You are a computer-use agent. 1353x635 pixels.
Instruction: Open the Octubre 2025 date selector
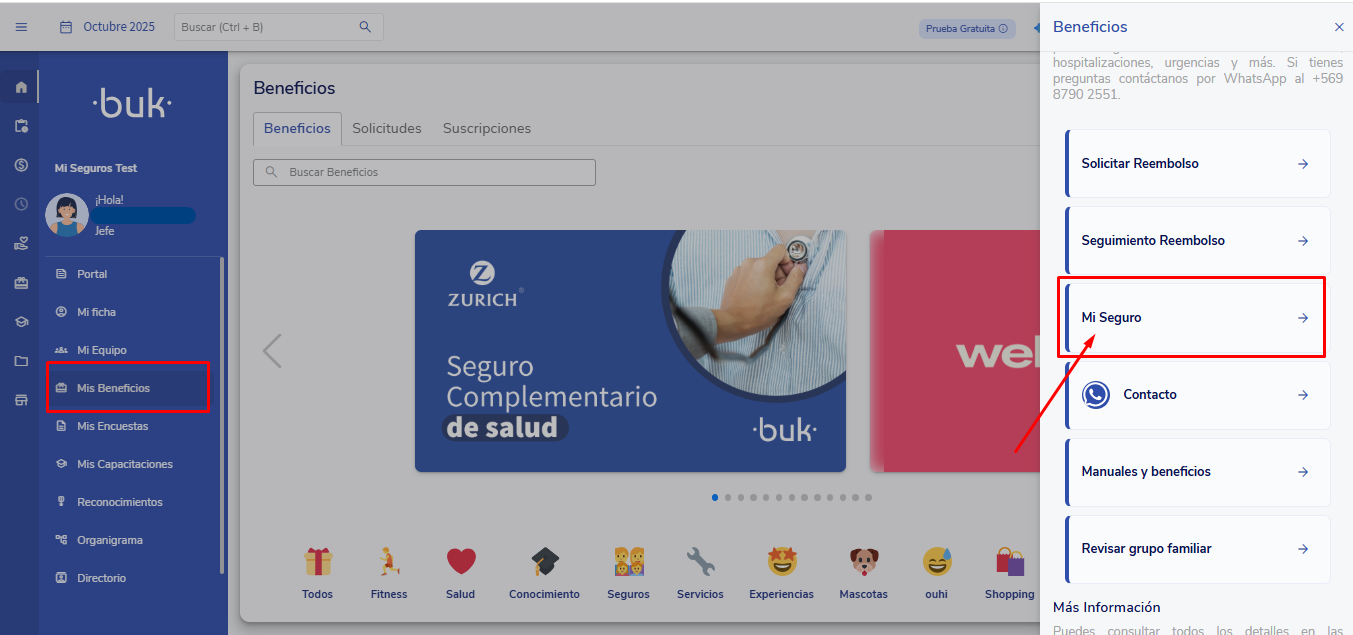[108, 27]
